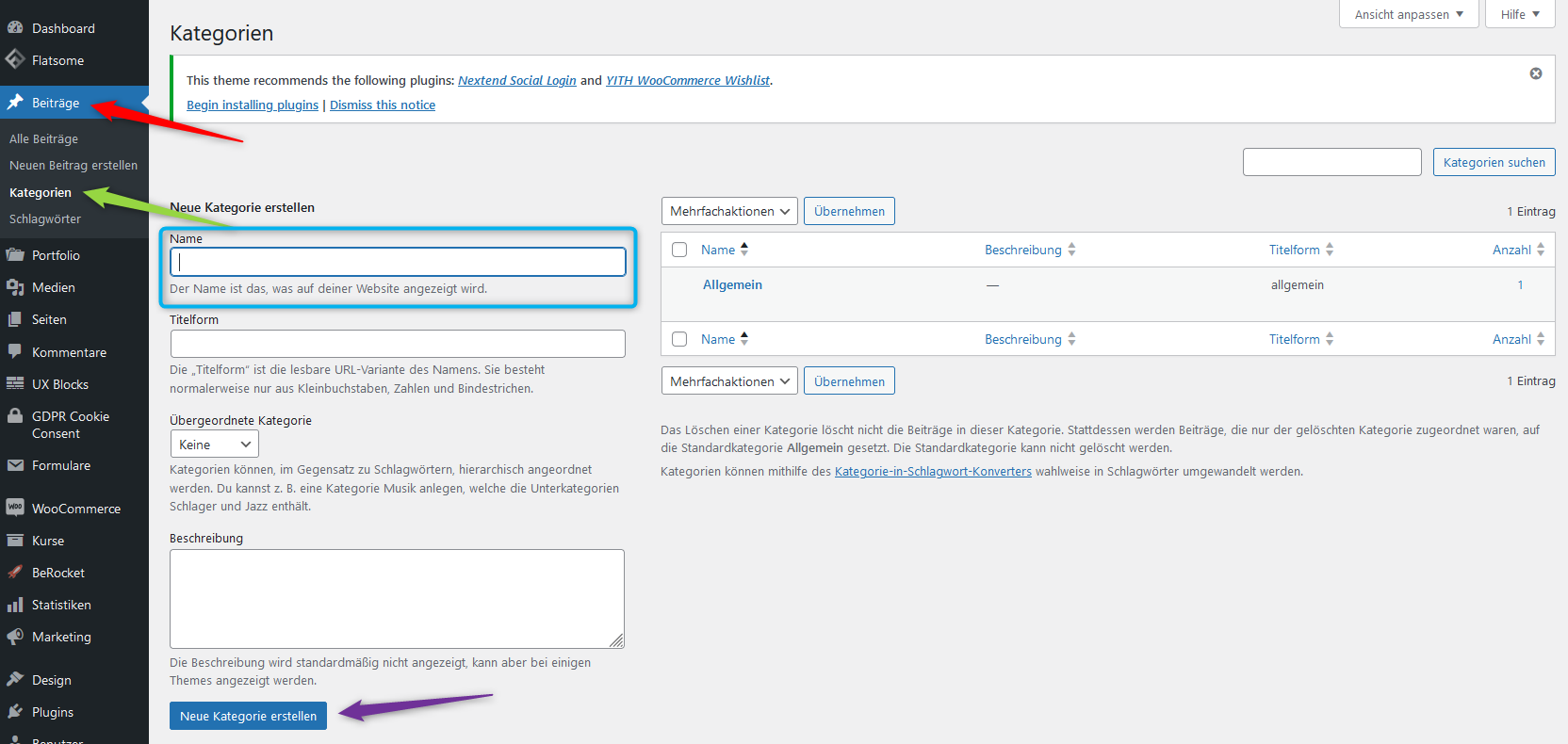This screenshot has height=744, width=1568.
Task: Click the Beiträge pin icon
Action: 15,103
